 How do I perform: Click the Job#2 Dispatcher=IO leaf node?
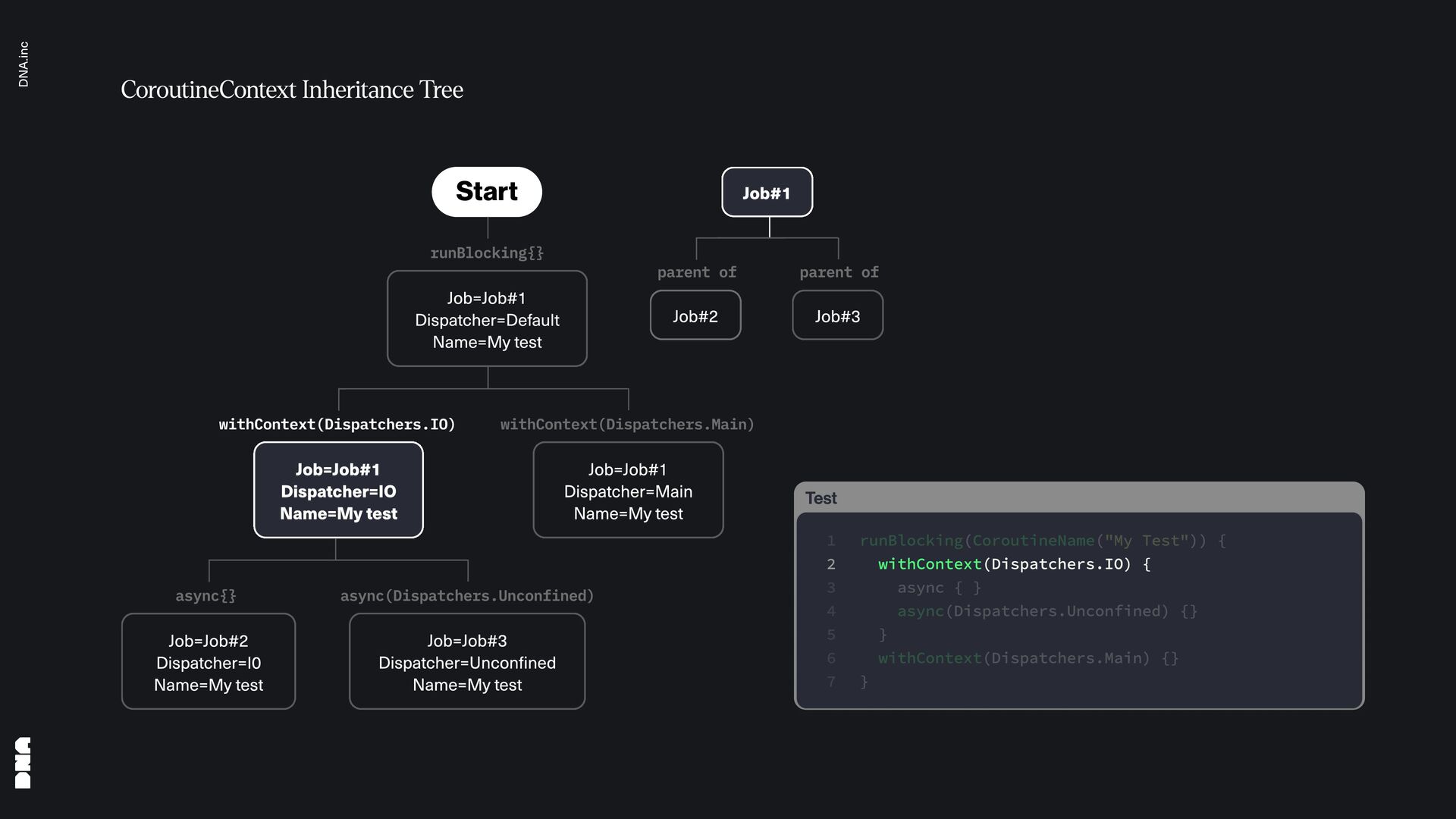209,662
